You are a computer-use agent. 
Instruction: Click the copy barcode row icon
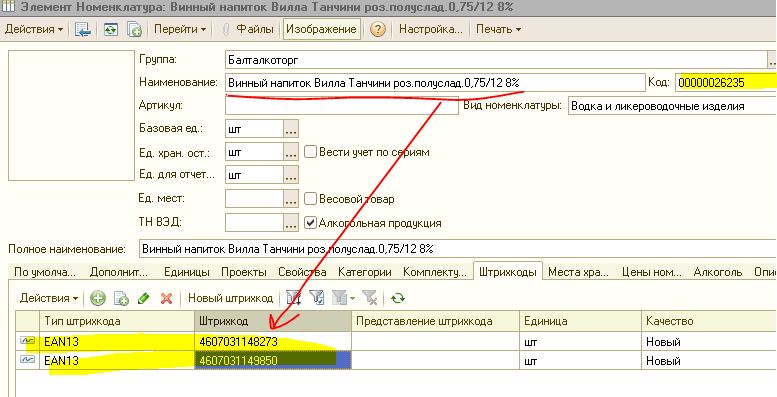click(121, 298)
